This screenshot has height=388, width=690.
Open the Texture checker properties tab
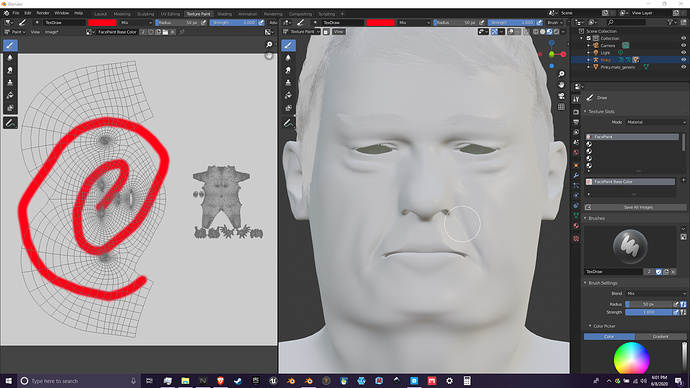[576, 238]
